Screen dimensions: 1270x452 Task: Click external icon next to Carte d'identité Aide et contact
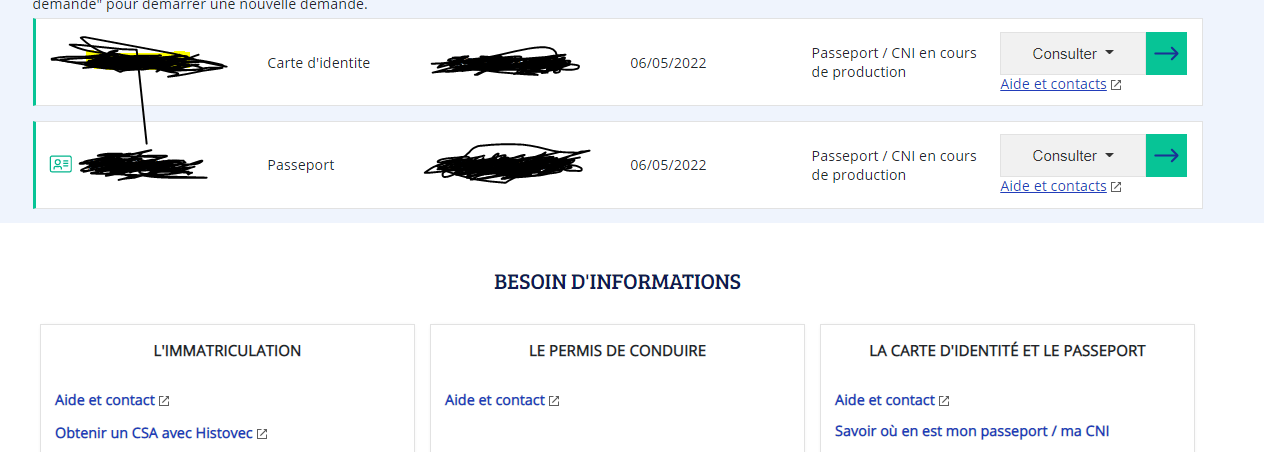944,401
